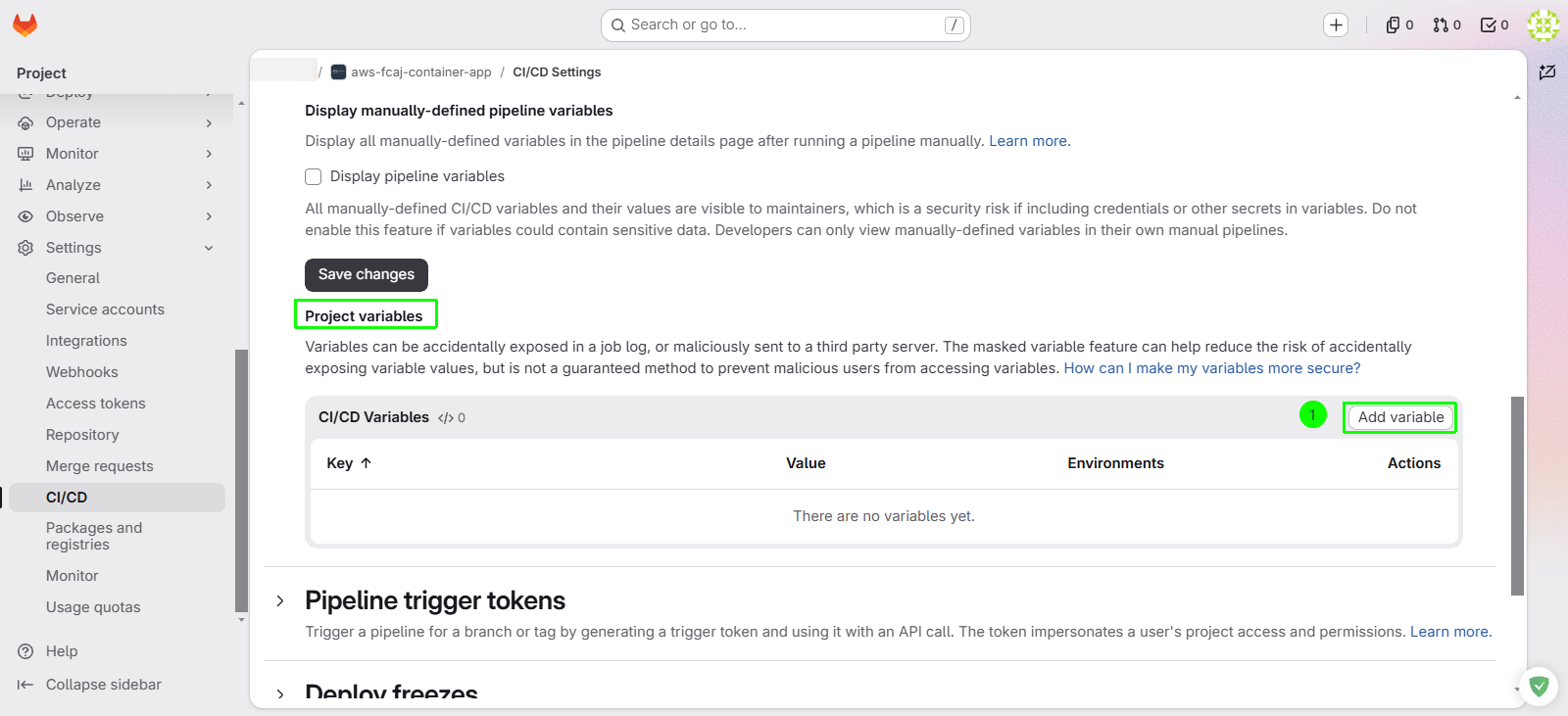Go to Merge requests settings
The height and width of the screenshot is (716, 1568).
tap(100, 466)
